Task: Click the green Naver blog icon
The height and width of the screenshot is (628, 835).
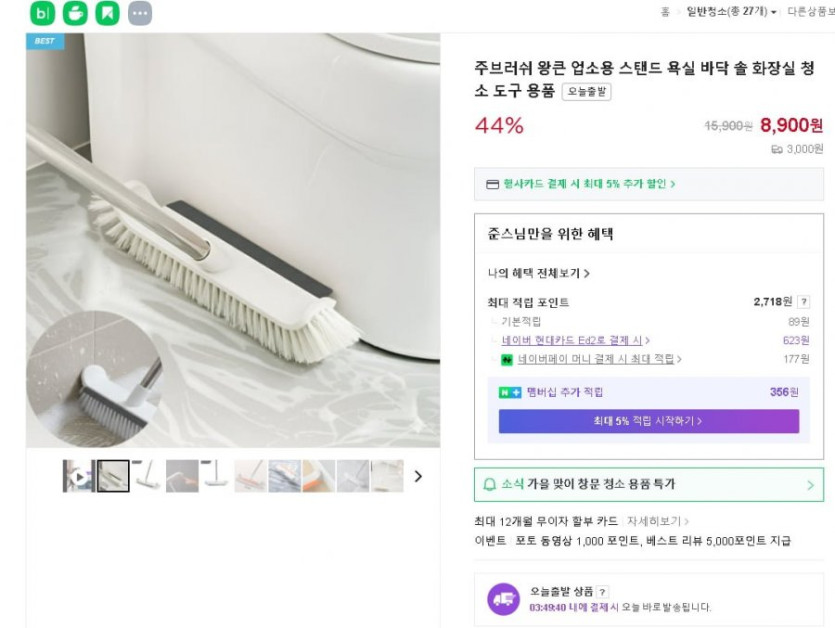Action: click(42, 13)
